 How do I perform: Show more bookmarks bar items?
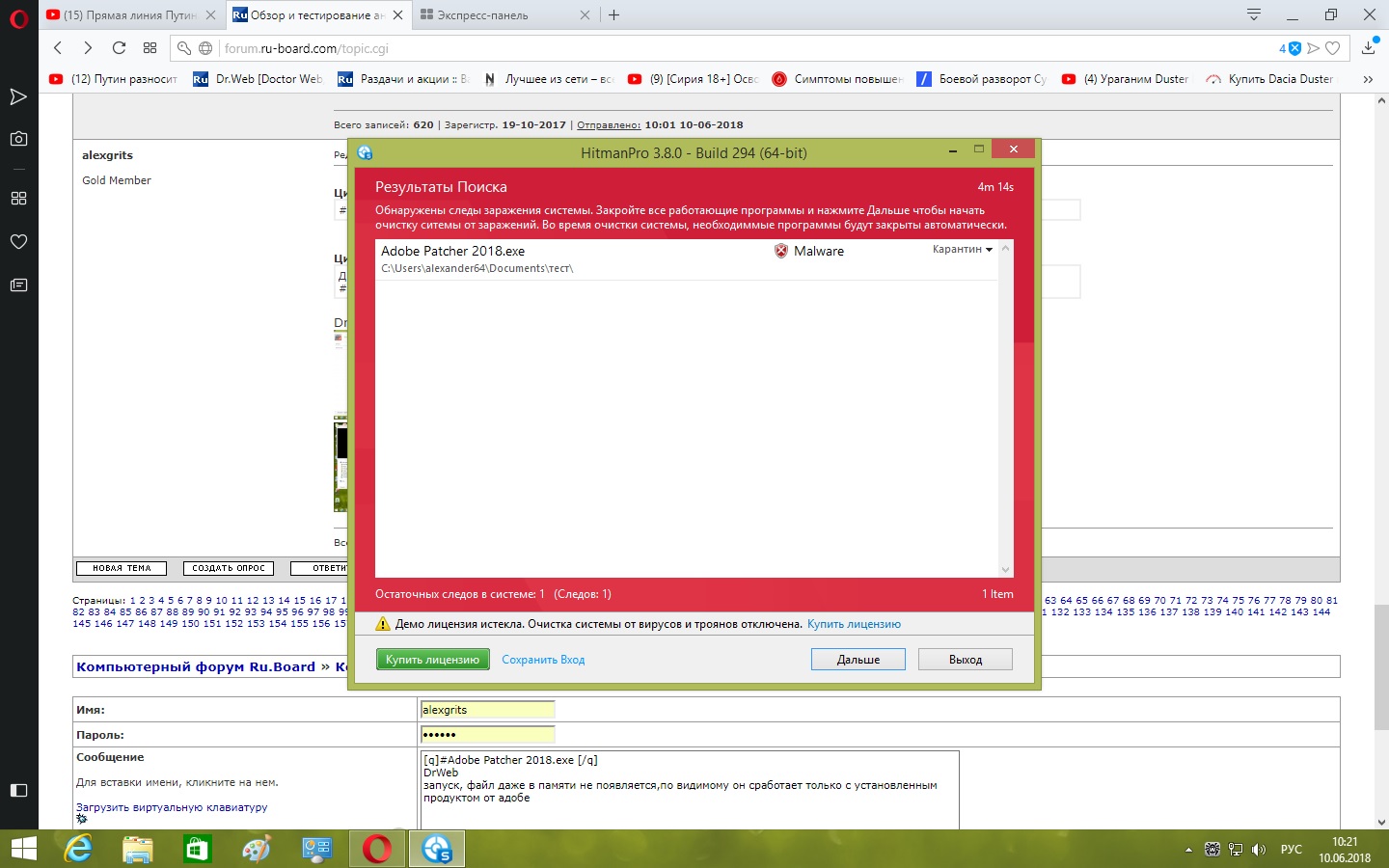(1368, 79)
